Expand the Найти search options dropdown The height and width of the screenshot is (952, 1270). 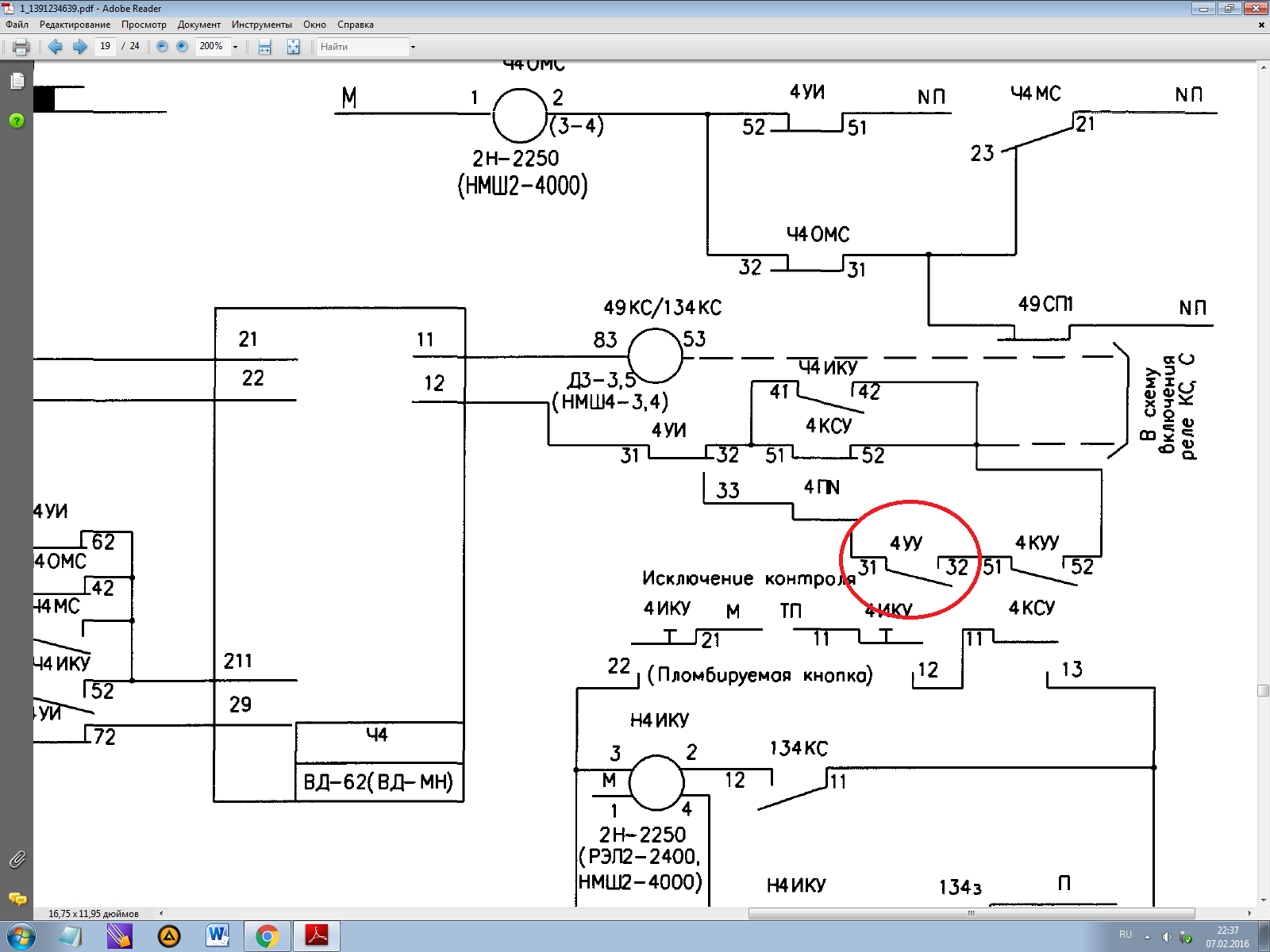click(413, 47)
